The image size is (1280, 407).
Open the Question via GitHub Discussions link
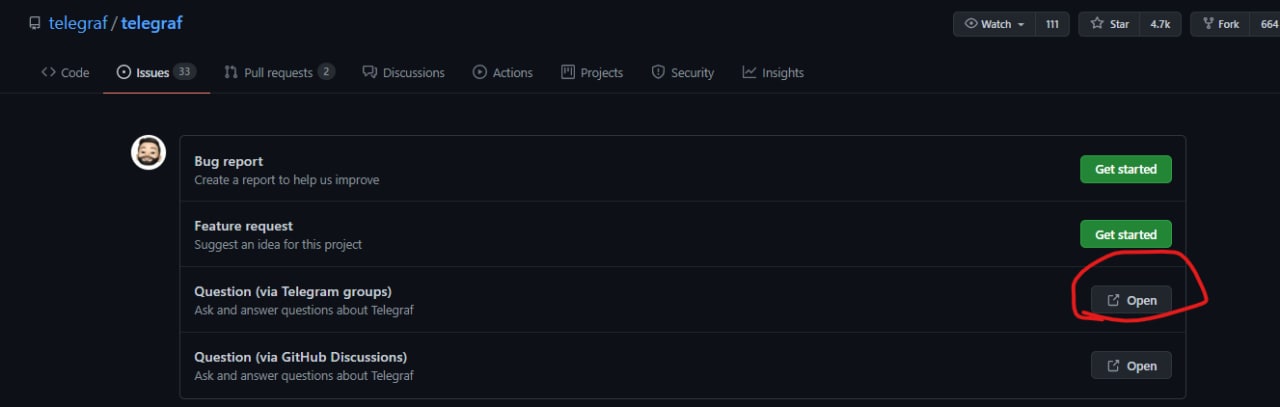[1131, 366]
